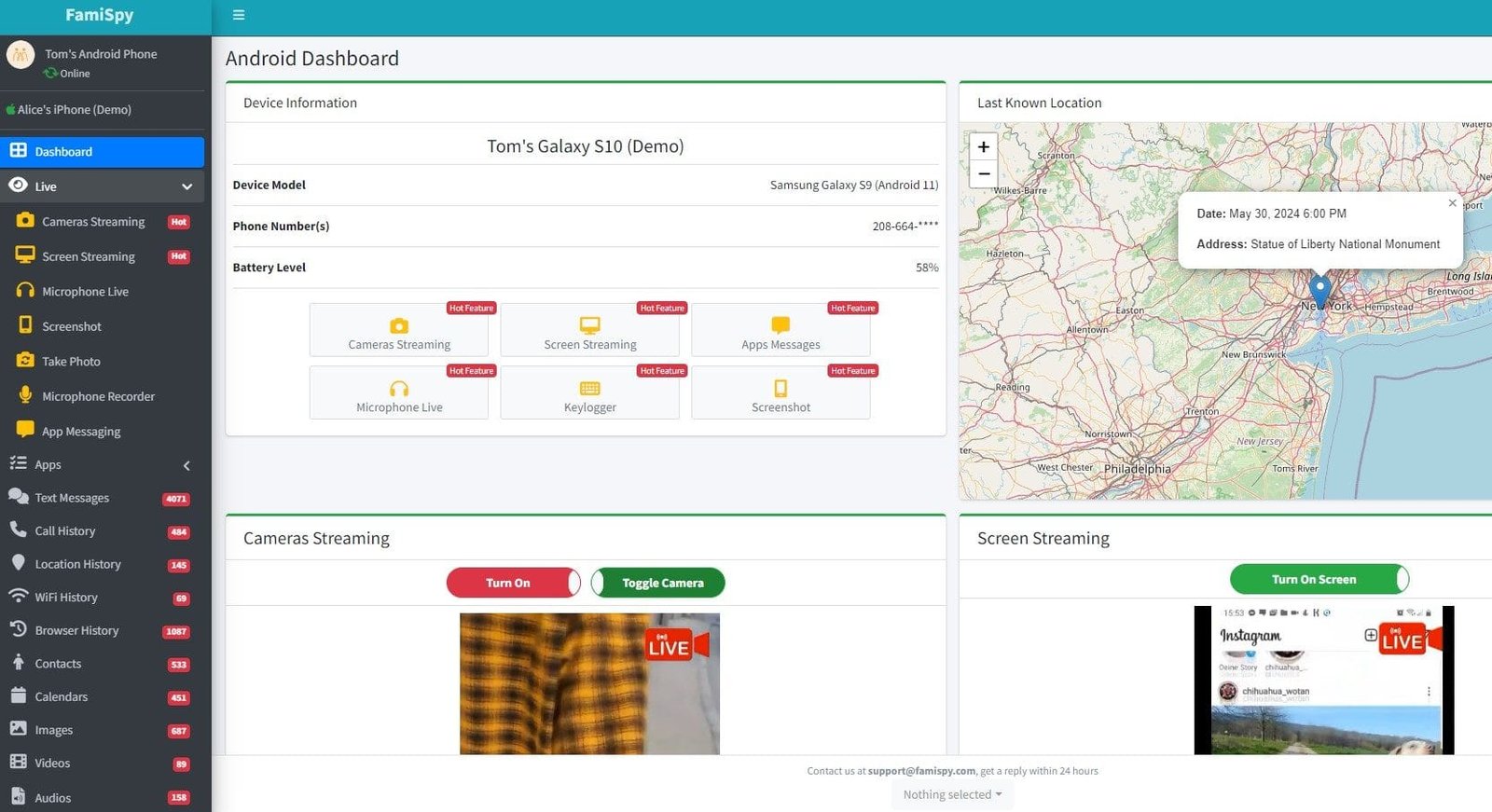Click support@famispy.com email link
1492x812 pixels.
click(922, 771)
